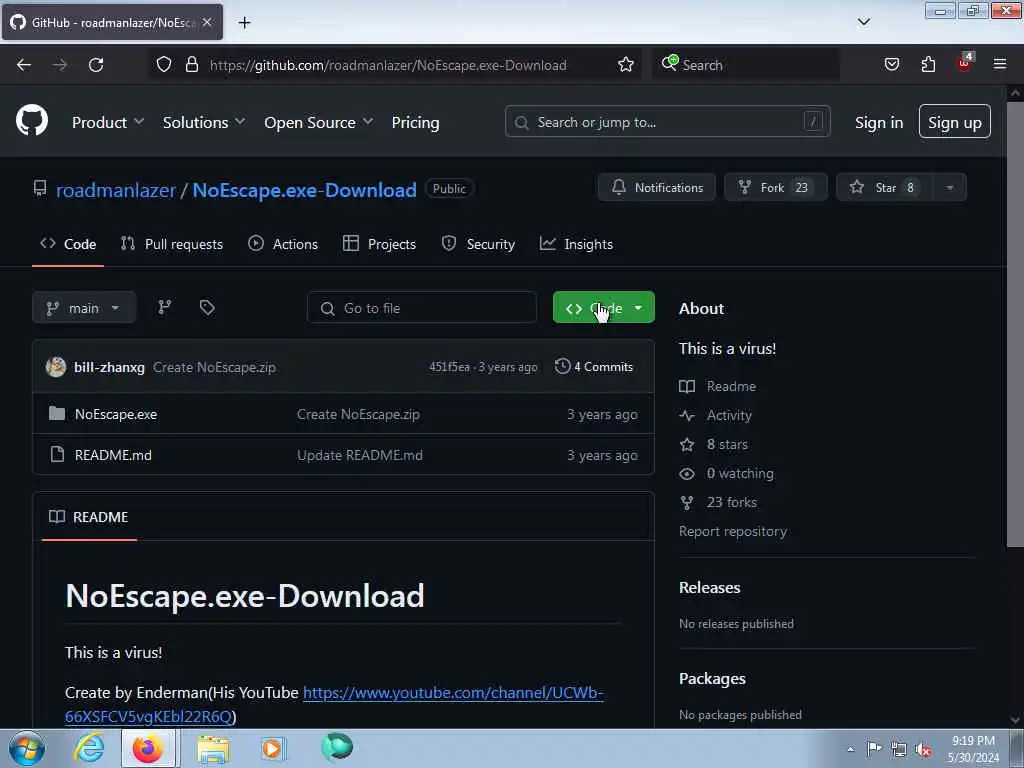1024x768 pixels.
Task: Focus the Go to file input
Action: pos(422,308)
